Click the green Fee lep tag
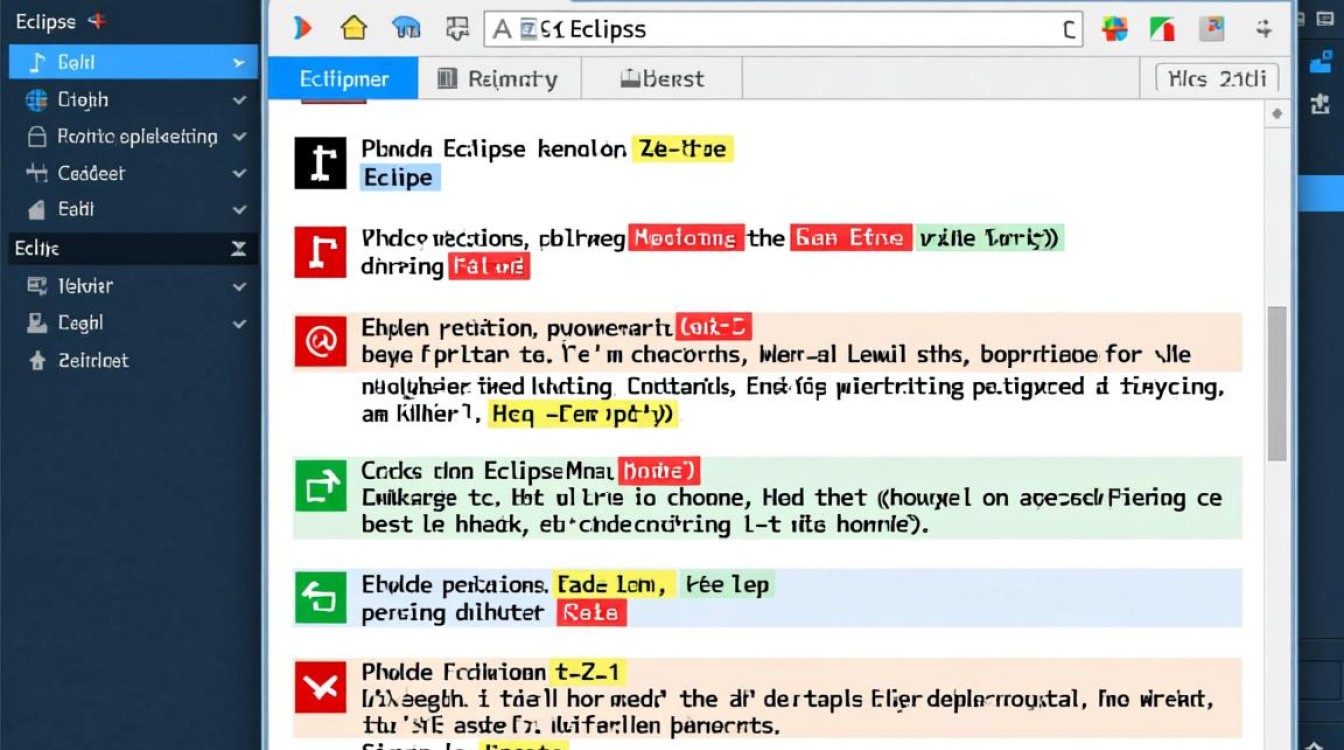The image size is (1344, 750). point(727,585)
